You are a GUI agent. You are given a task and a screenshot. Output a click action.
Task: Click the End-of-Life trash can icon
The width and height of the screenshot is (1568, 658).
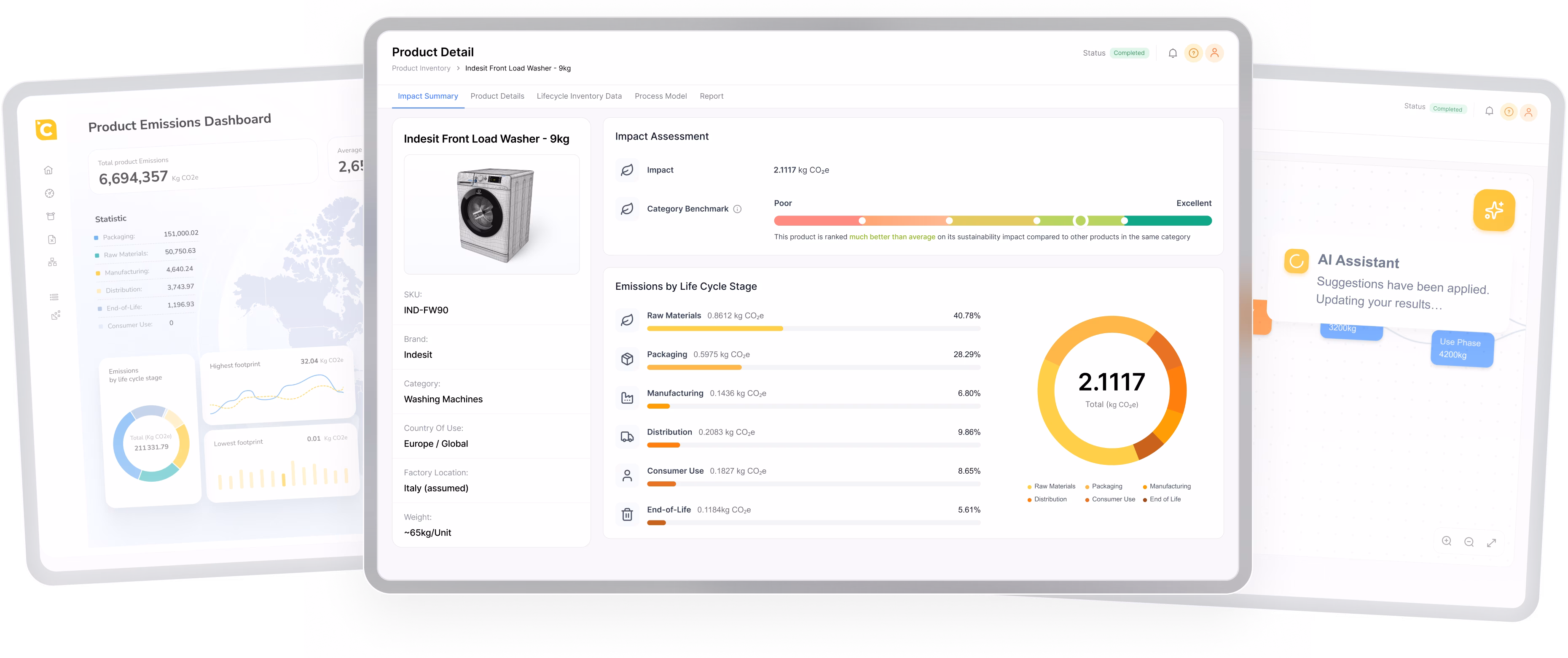627,514
